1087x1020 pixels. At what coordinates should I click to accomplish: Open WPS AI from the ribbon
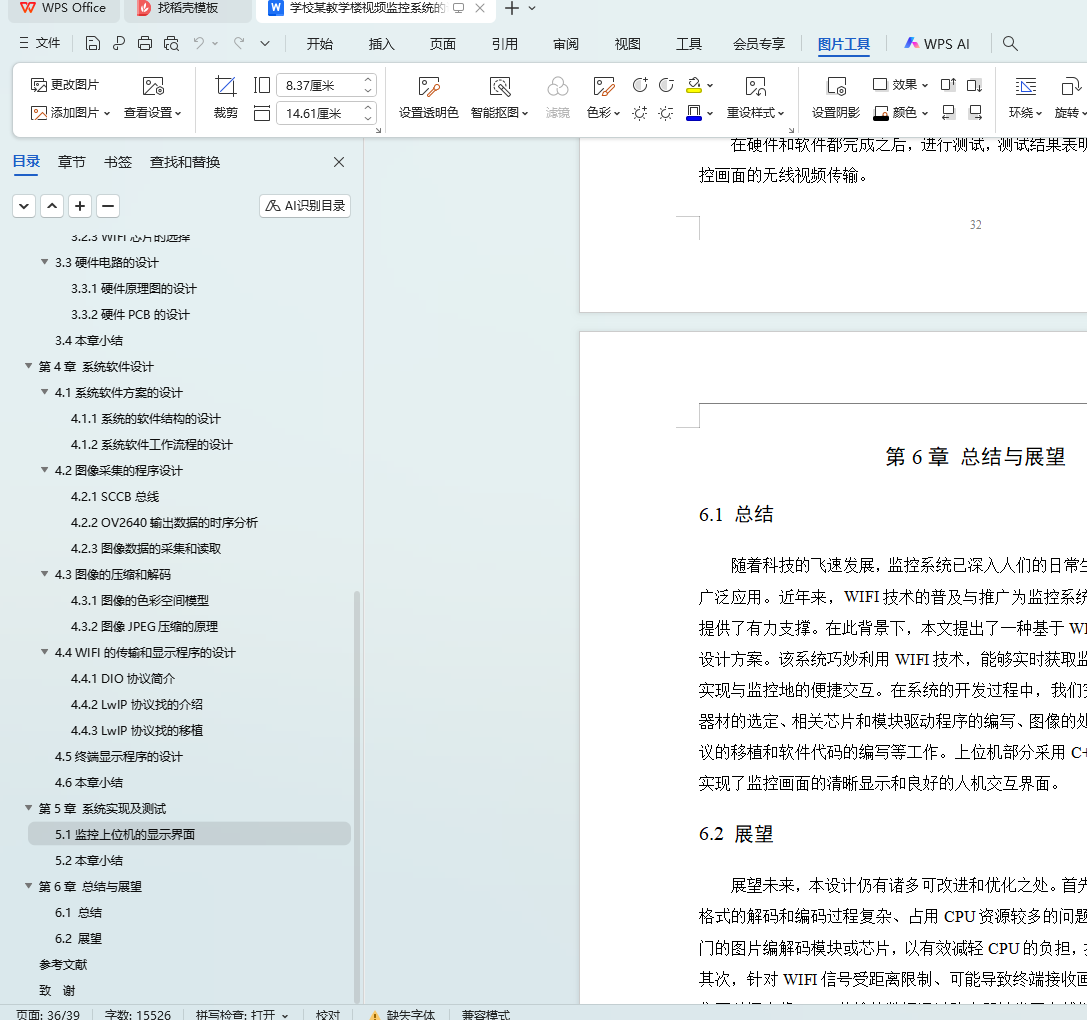point(937,44)
